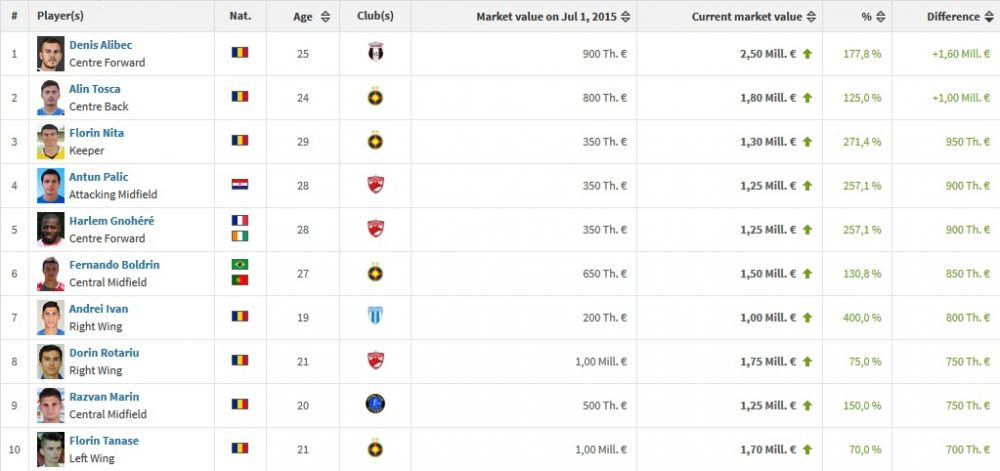Click Dorin Rotariu's Dinamo club crest
Viewport: 1000px width, 471px height.
[x=375, y=360]
